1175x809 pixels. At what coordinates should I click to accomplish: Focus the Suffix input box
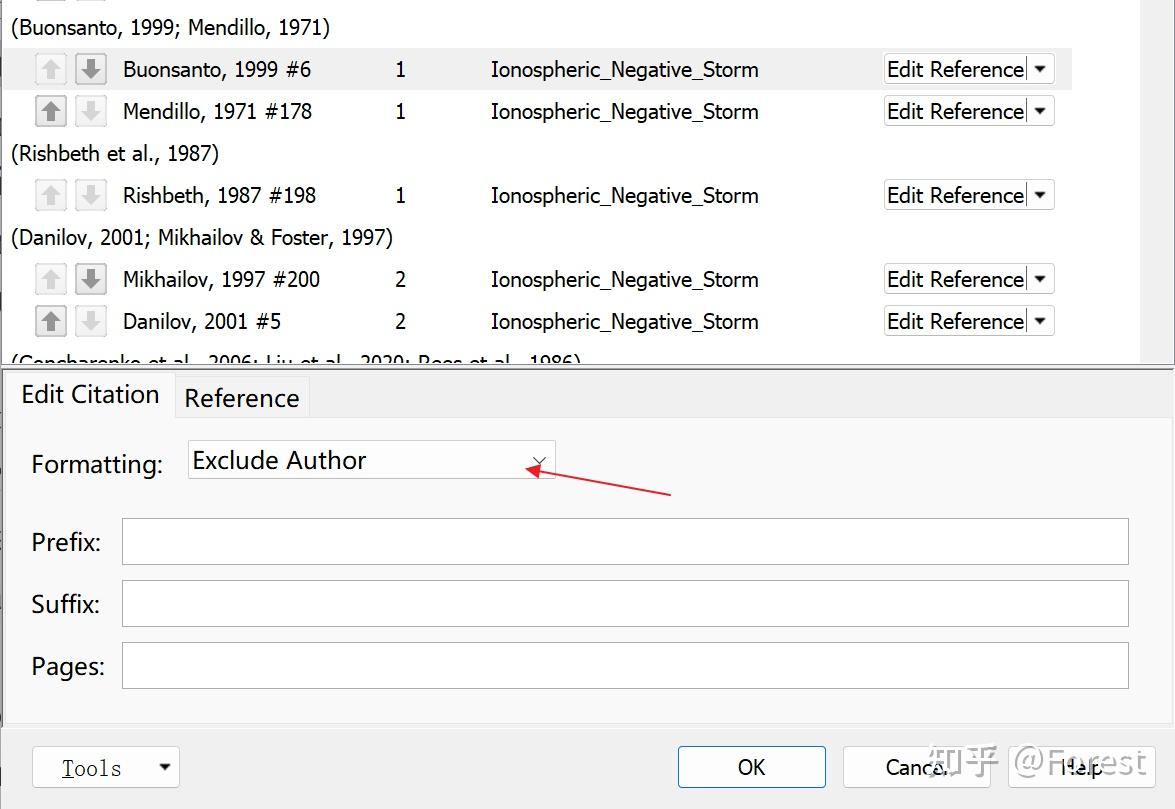tap(625, 604)
